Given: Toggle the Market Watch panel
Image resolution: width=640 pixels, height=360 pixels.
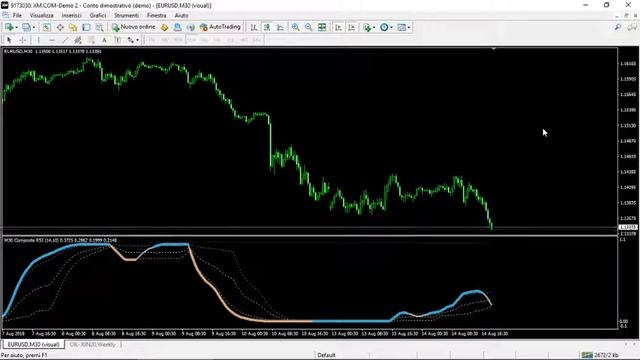Looking at the screenshot, I should click(x=47, y=27).
